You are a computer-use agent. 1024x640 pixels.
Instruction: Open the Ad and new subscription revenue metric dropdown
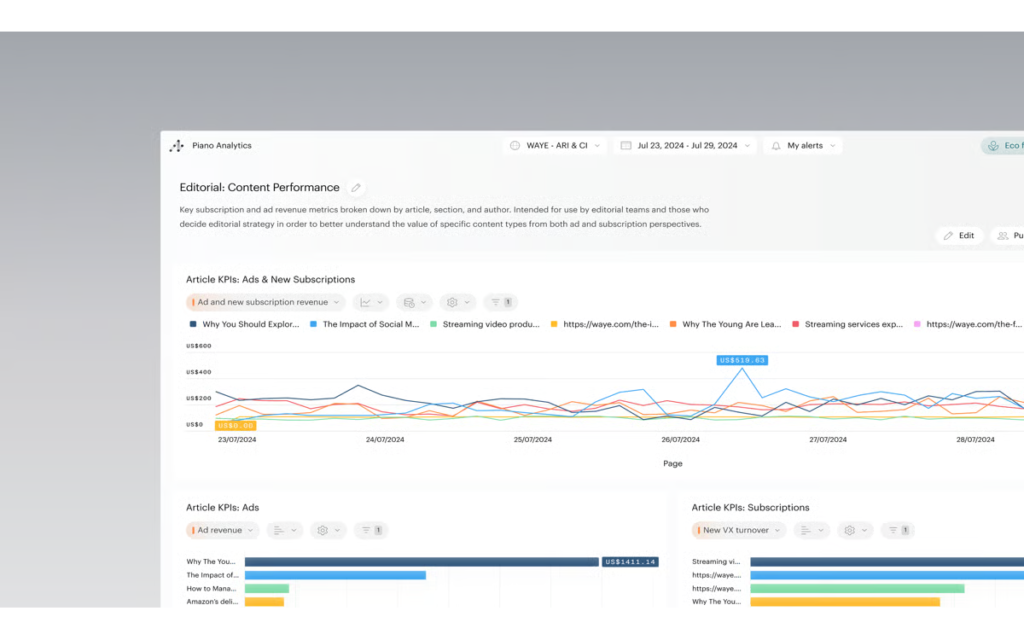click(266, 302)
